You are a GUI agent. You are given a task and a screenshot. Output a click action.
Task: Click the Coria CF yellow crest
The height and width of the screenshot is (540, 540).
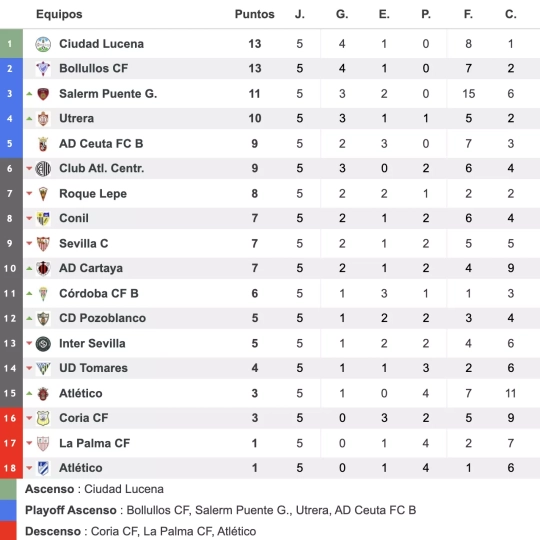point(43,418)
